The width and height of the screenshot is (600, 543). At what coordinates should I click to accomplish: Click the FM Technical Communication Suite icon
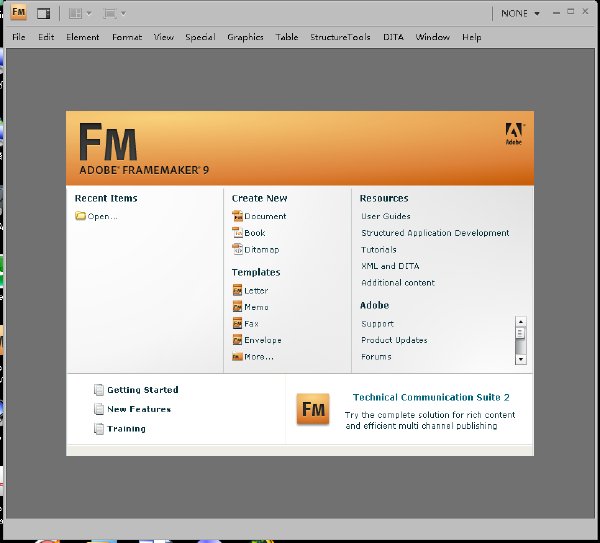[x=313, y=409]
